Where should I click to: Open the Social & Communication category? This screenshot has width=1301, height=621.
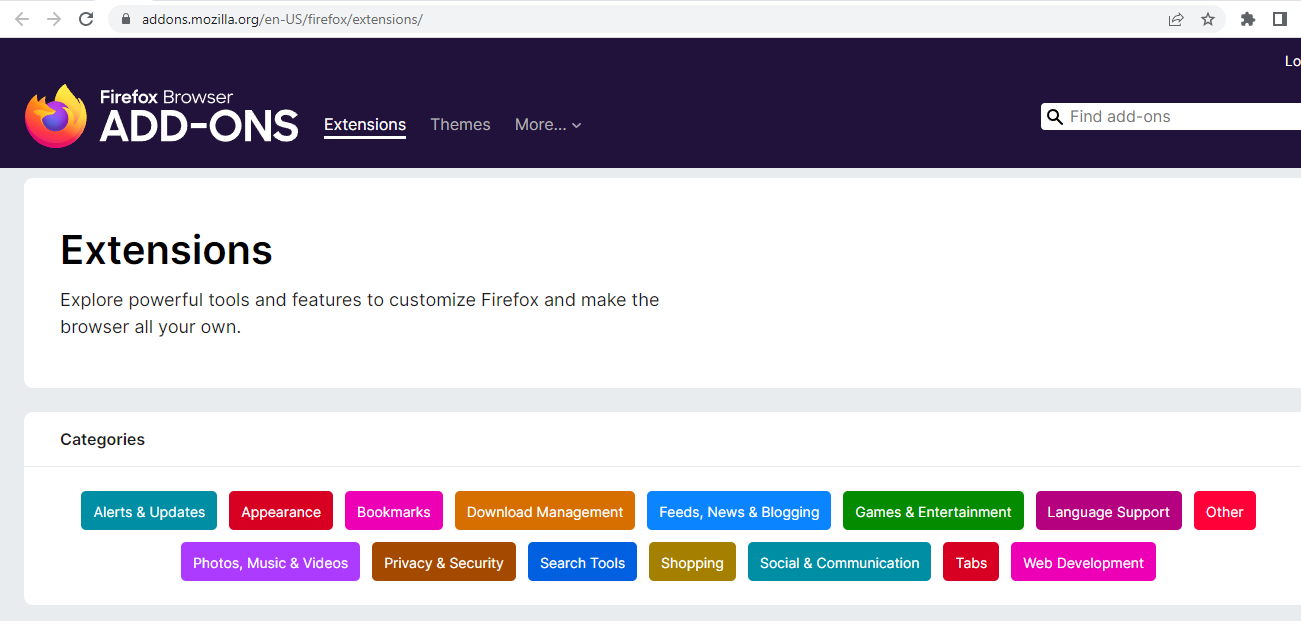point(839,562)
